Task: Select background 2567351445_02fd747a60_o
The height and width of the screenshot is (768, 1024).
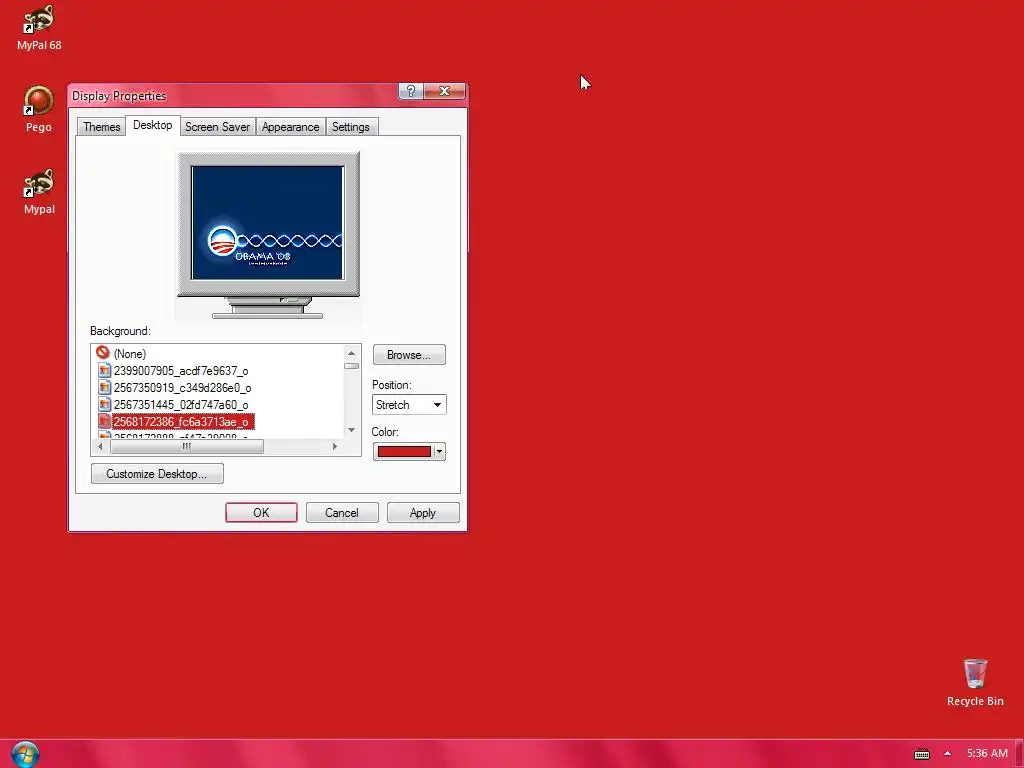Action: tap(181, 404)
